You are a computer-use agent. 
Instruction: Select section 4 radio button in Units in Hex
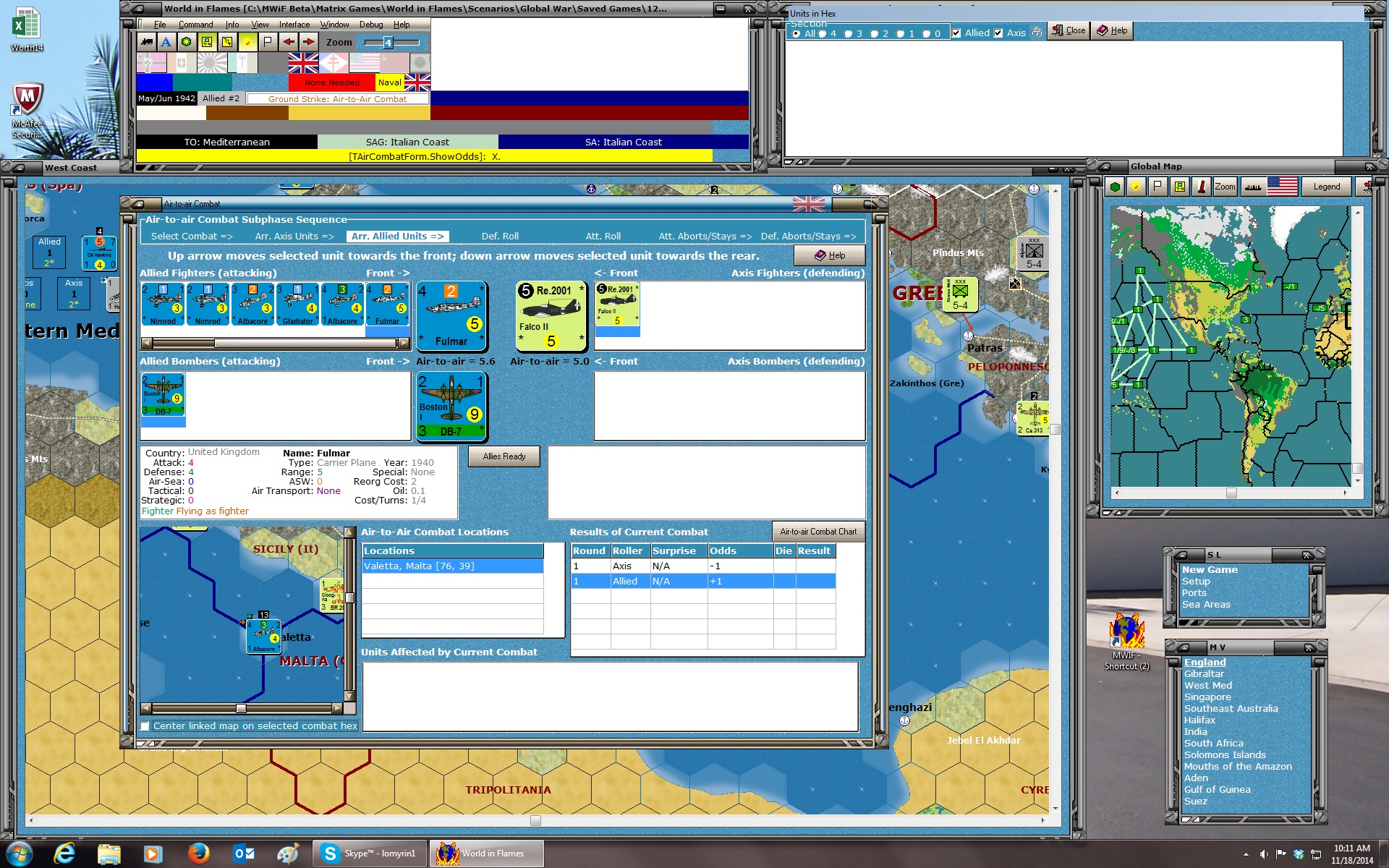coord(823,34)
